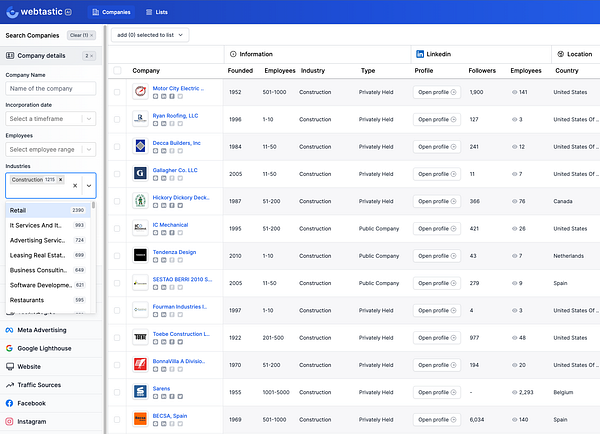The width and height of the screenshot is (600, 434).
Task: Open LinkedIn profile for Motor City Electric
Action: tap(436, 91)
